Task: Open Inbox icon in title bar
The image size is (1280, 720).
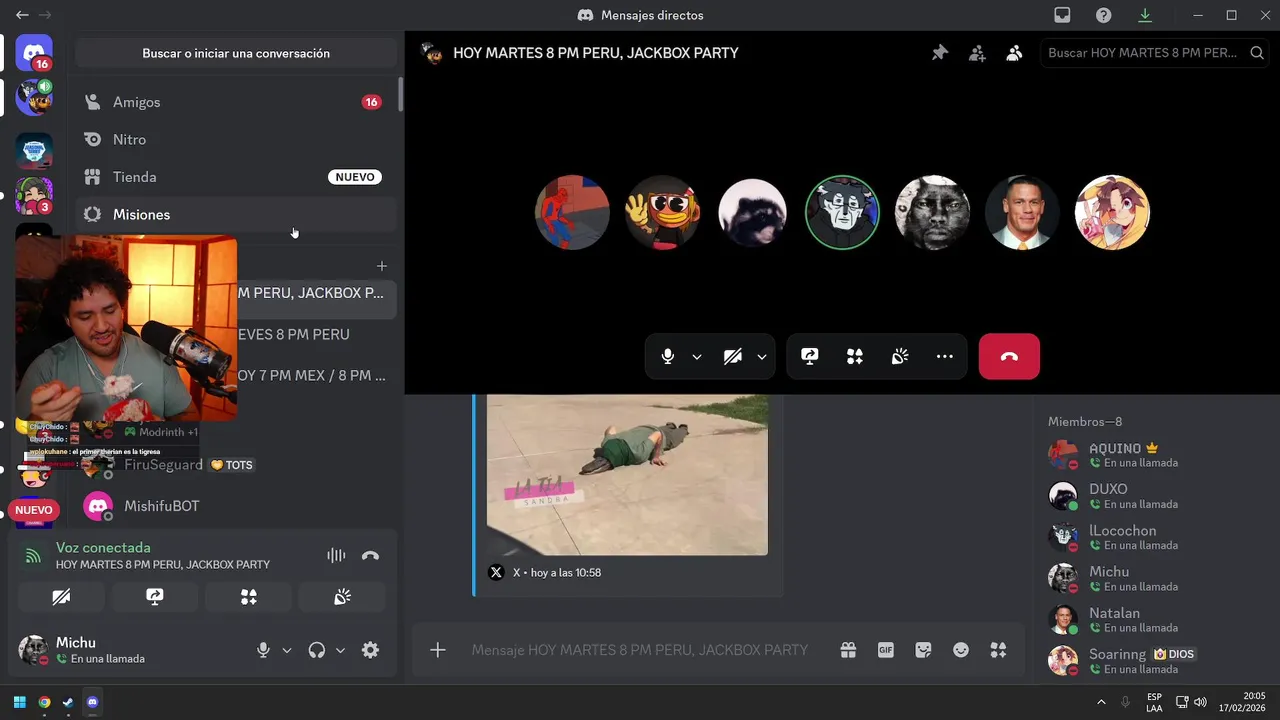Action: (x=1062, y=15)
